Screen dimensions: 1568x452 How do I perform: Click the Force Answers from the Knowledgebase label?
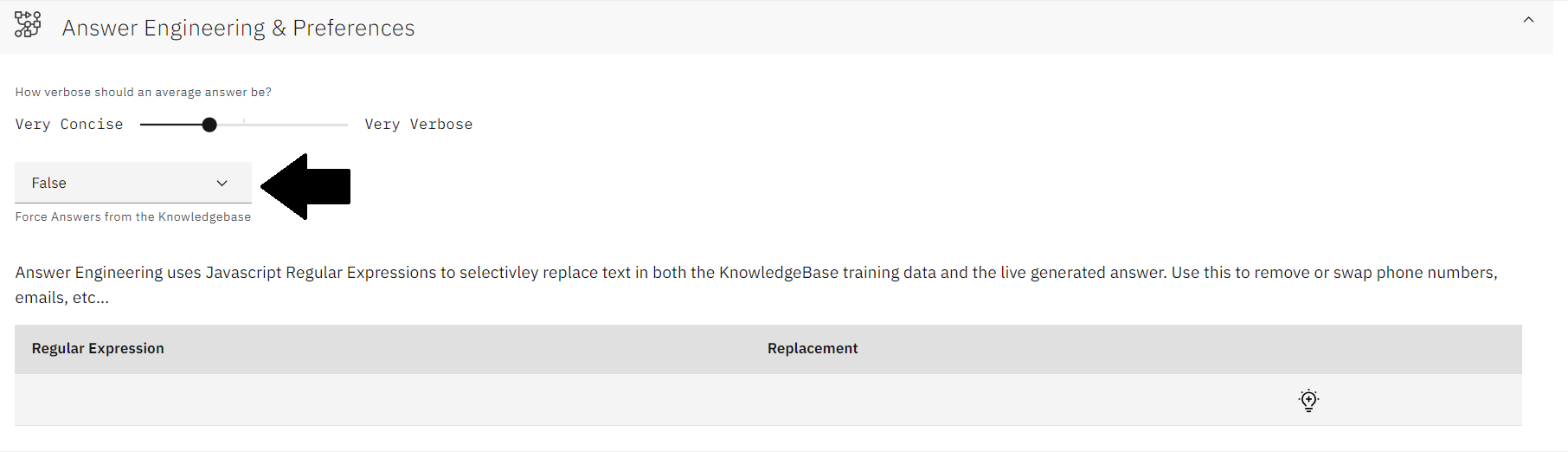[x=133, y=216]
